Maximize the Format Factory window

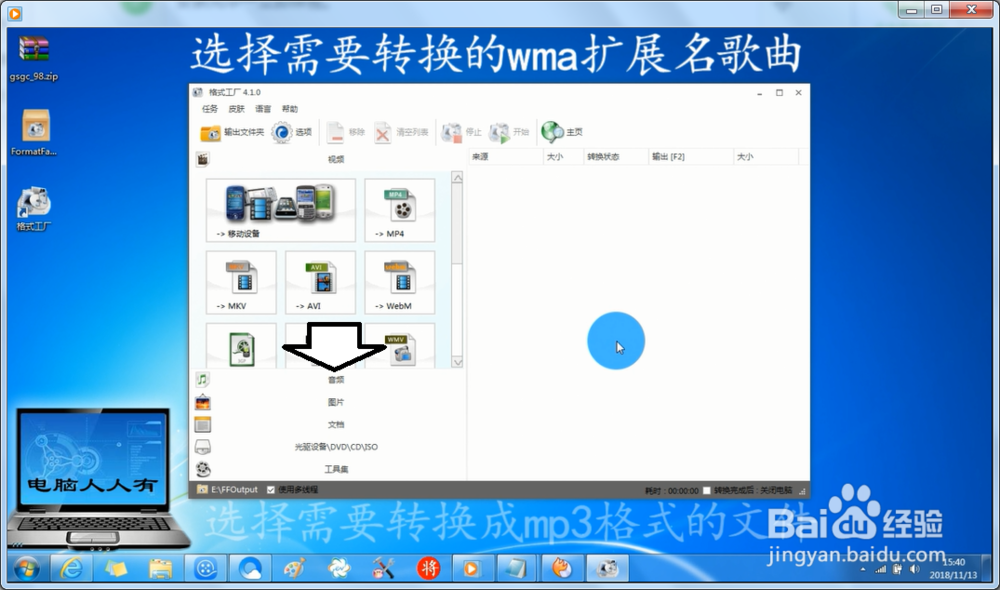point(779,93)
